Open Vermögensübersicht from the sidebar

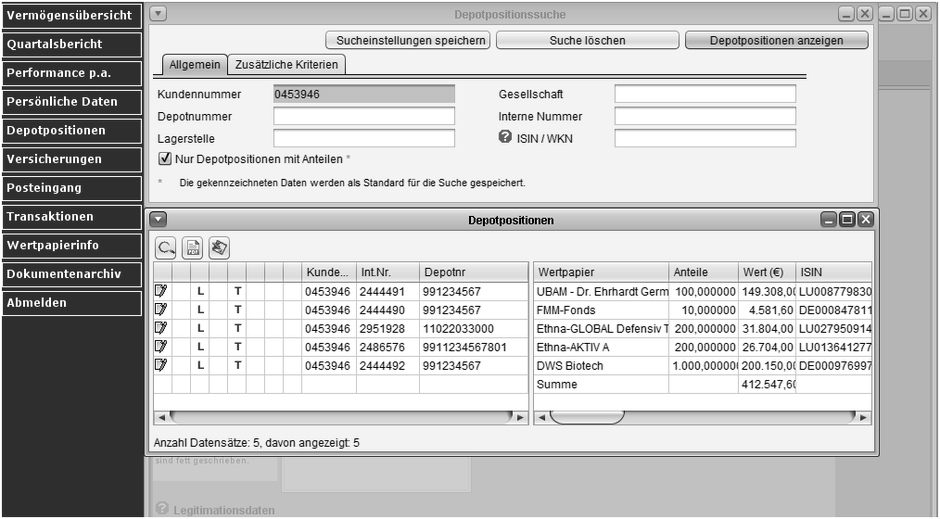70,15
